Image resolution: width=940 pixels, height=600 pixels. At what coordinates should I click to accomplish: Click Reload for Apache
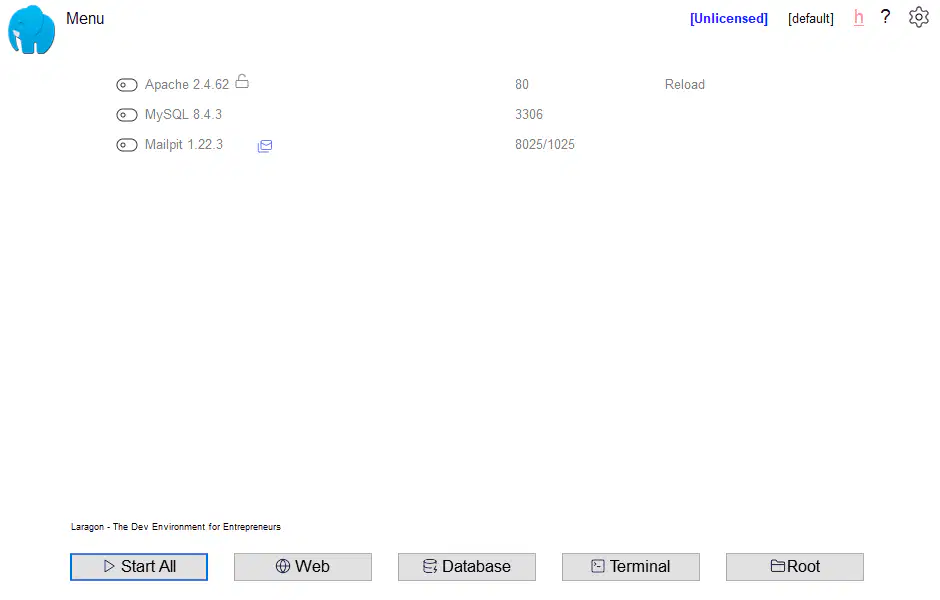coord(685,85)
